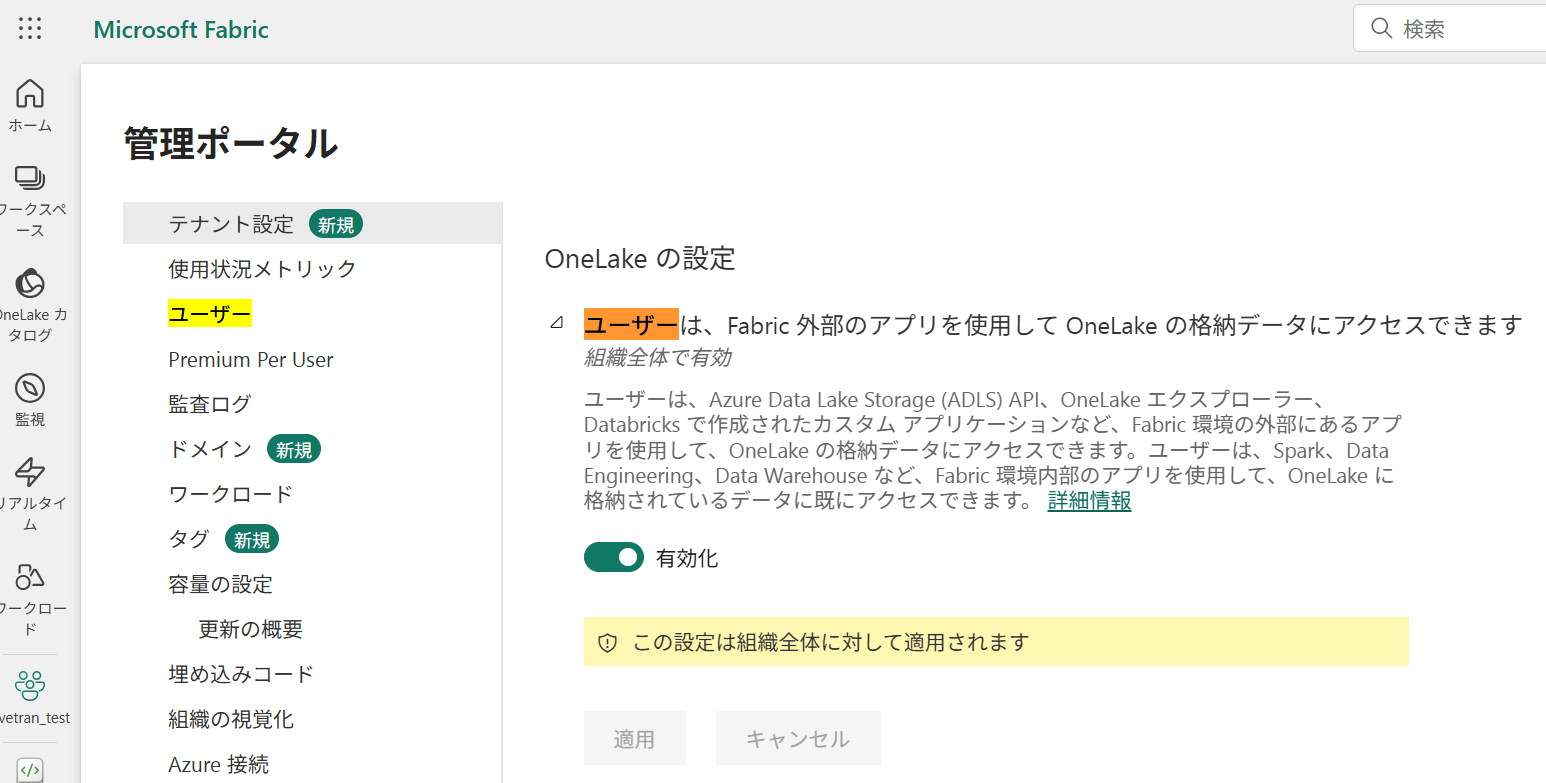The image size is (1546, 783).
Task: Open 組織の視覚化 in admin menu
Action: 230,719
